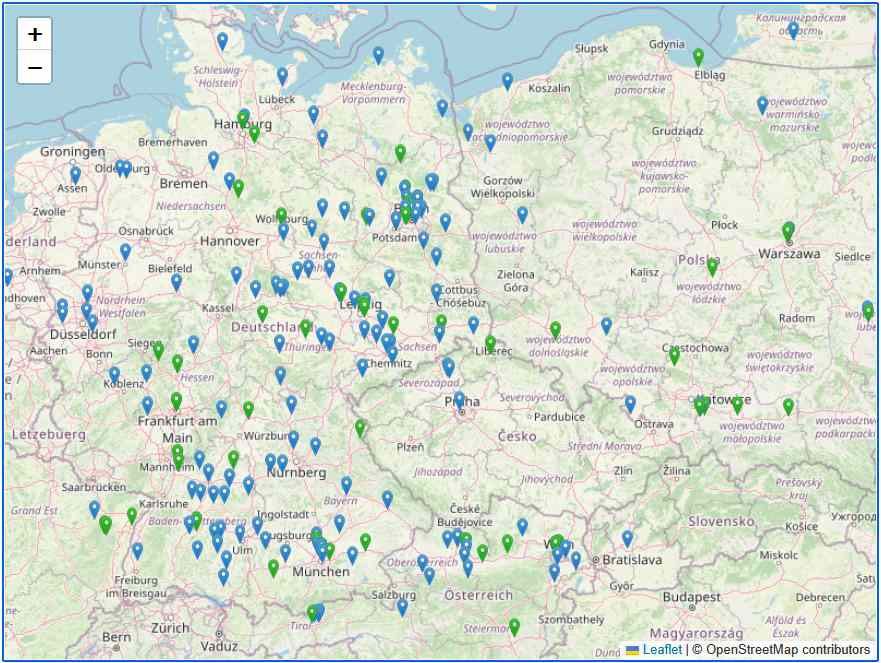Click the green marker near Plzeň border
This screenshot has width=881, height=663.
[360, 429]
